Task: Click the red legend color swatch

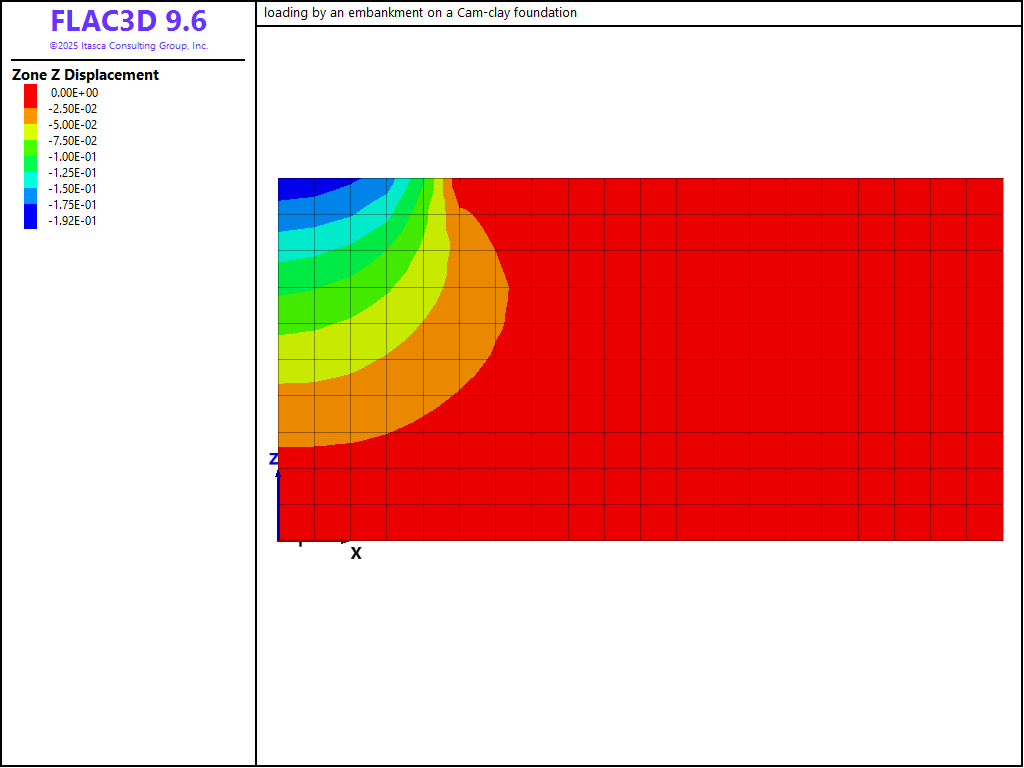Action: [30, 94]
